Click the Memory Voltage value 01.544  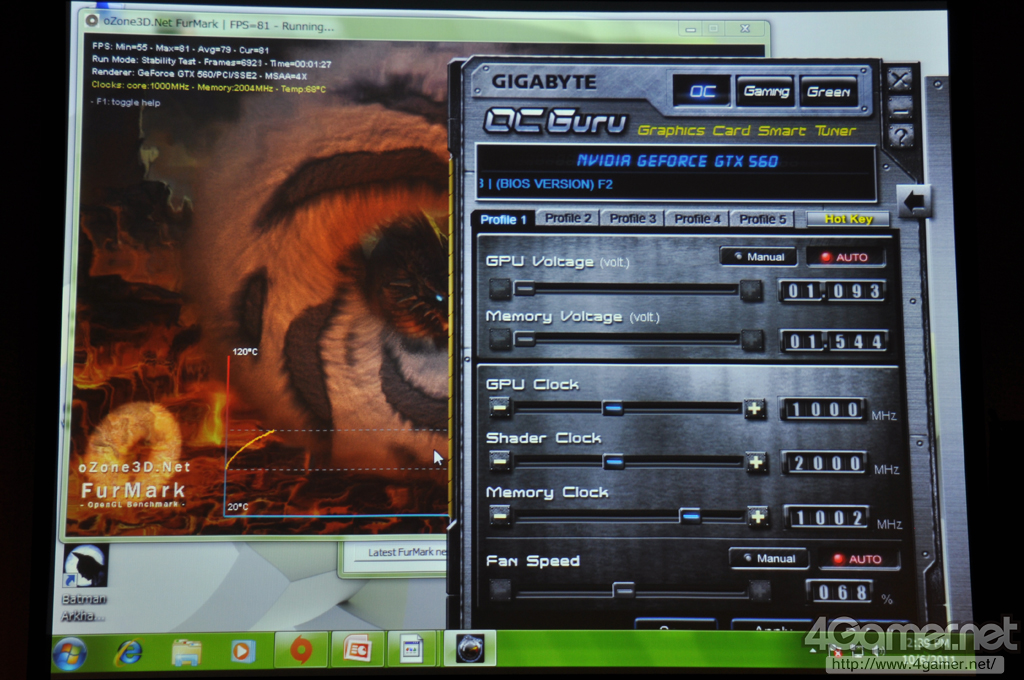tap(835, 341)
